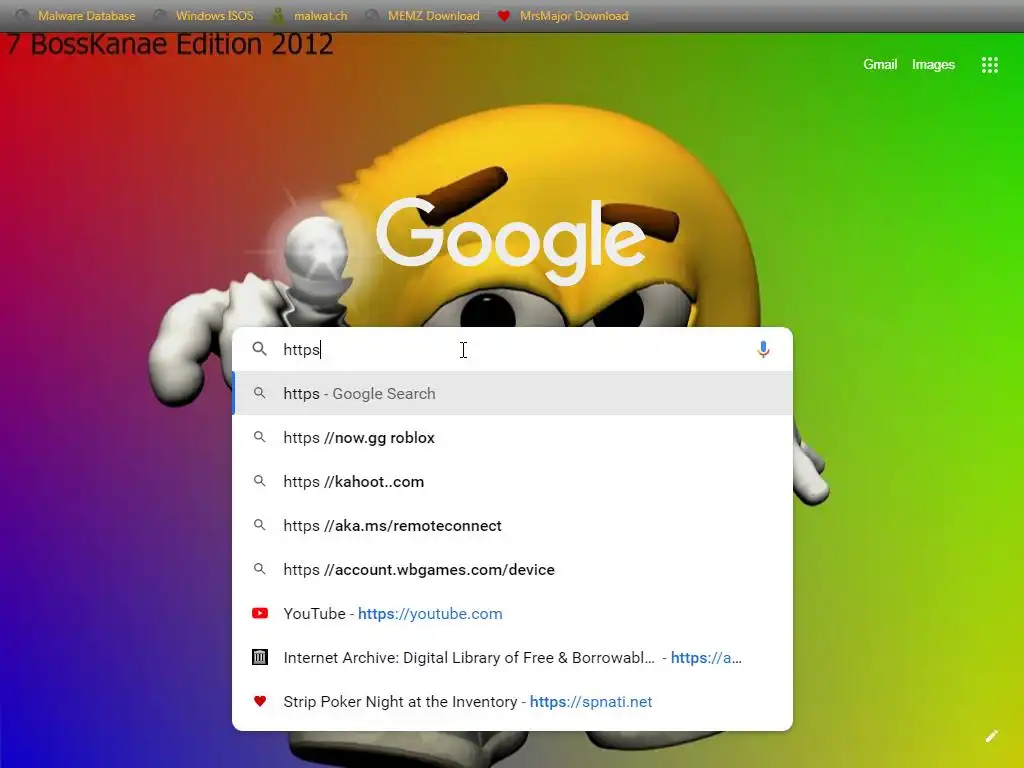Click the Windows ISOS bookmark favicon

coord(159,15)
